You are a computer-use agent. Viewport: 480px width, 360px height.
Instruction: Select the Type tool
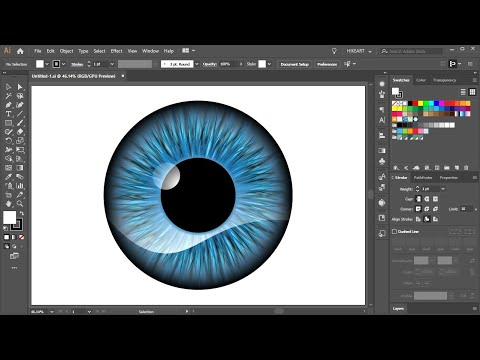[x=9, y=114]
